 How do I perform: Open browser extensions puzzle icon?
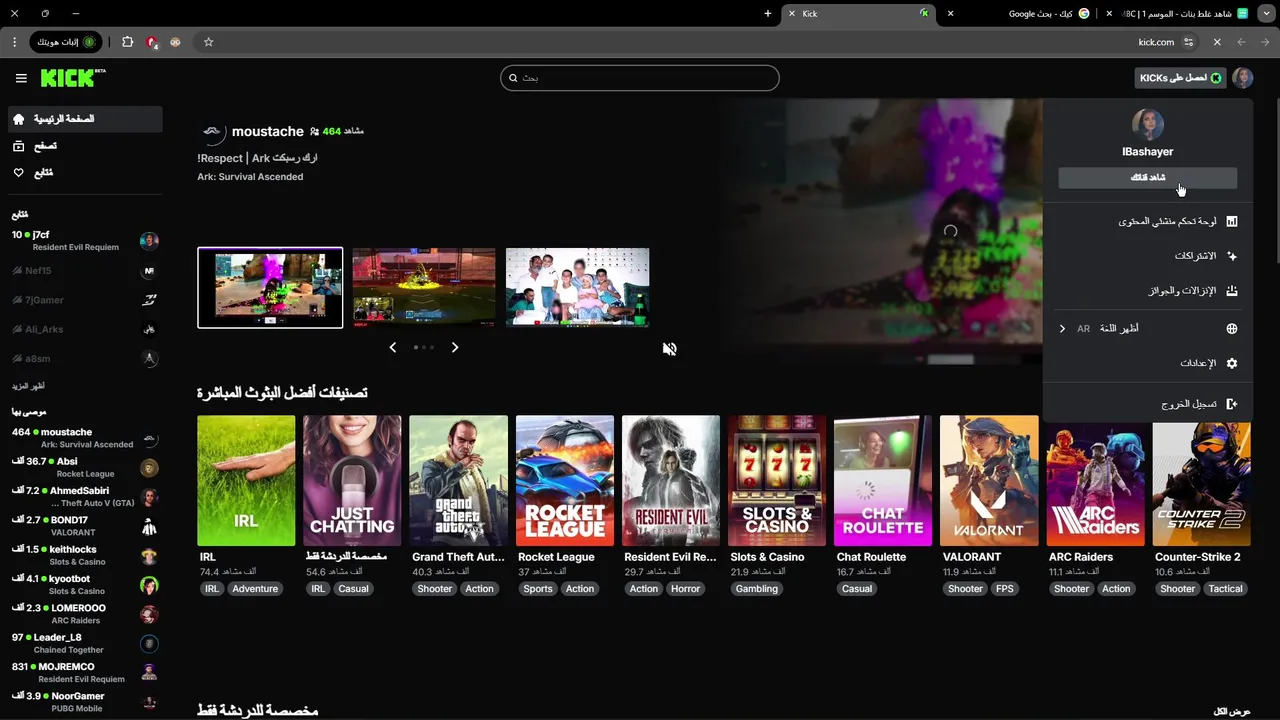click(x=127, y=42)
